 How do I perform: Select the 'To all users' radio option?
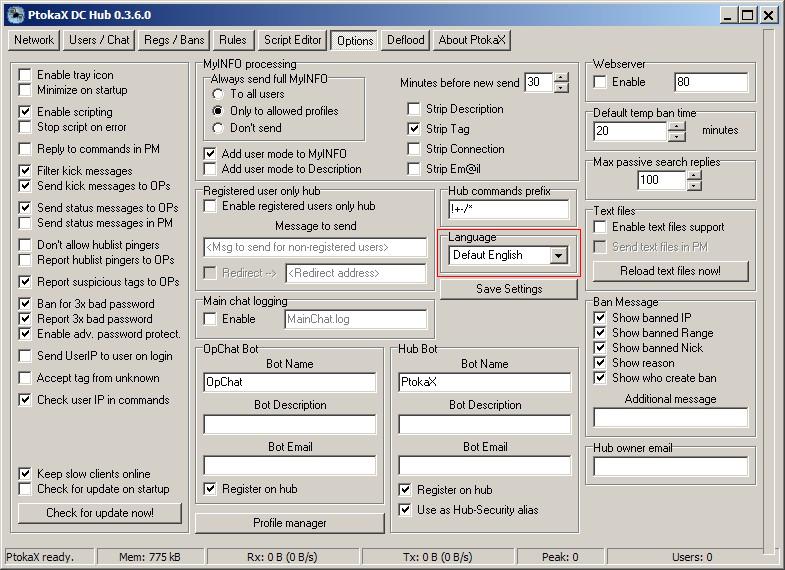pos(219,94)
